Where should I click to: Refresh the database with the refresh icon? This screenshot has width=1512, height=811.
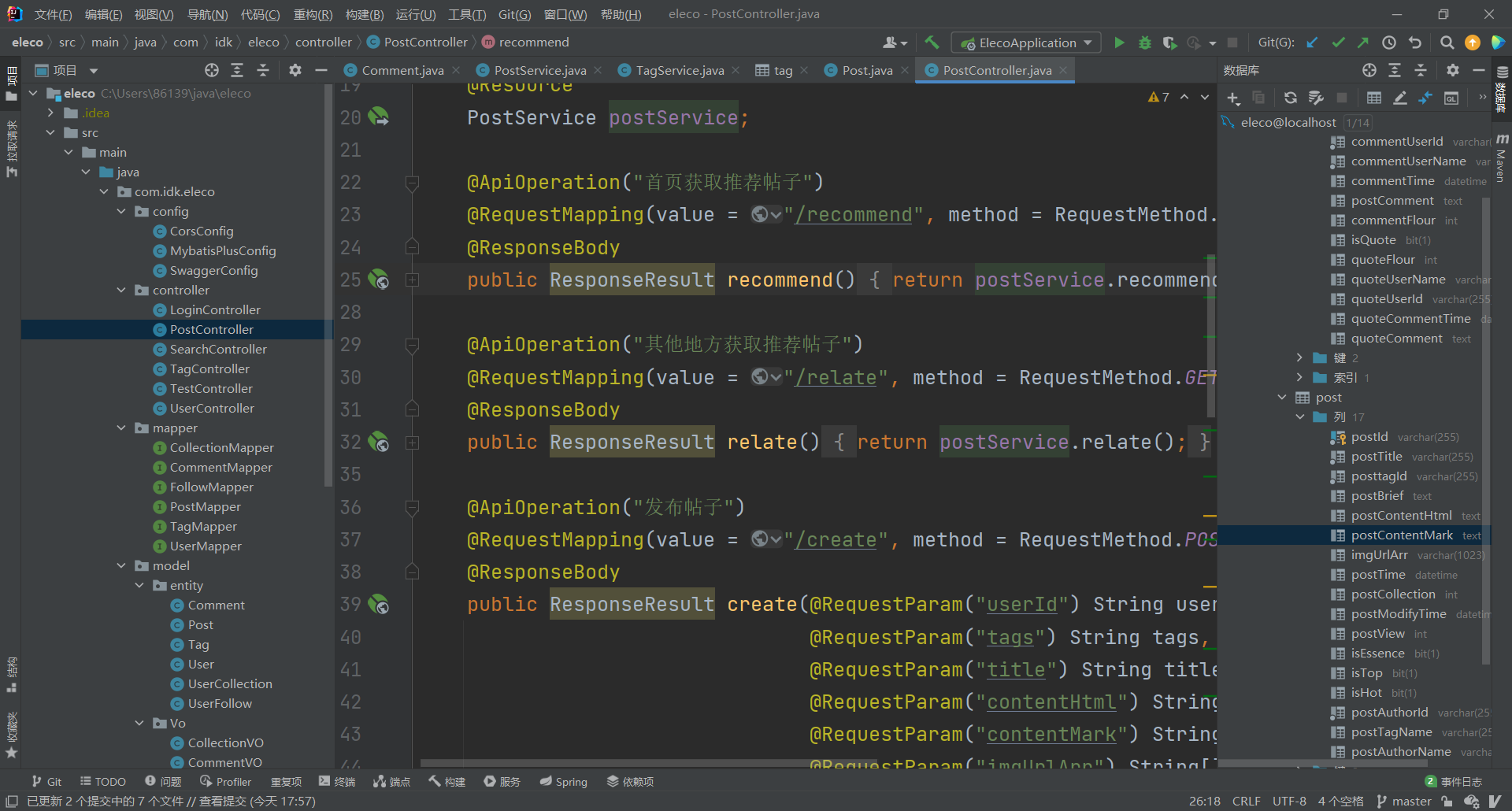point(1290,98)
